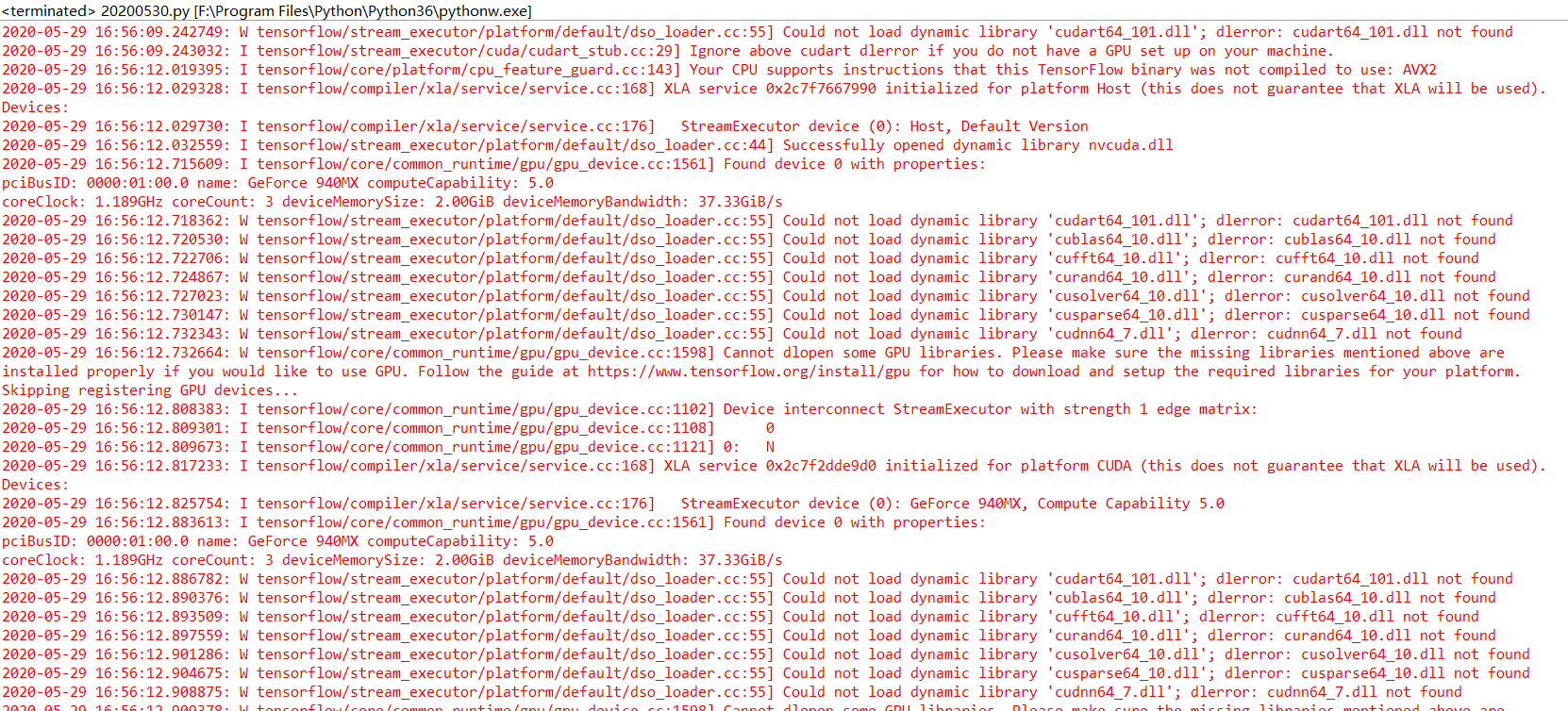Select cusparse64_10.dll warning at 16:56:12.730147

[766, 315]
